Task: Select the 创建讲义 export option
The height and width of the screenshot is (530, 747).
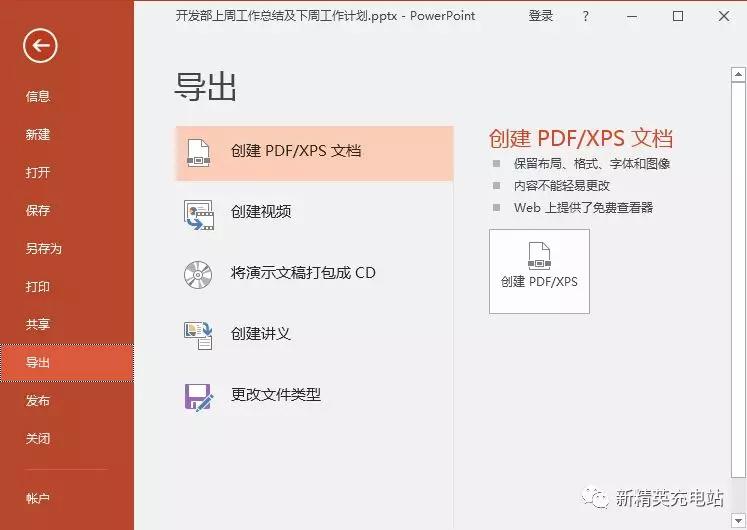Action: [314, 334]
